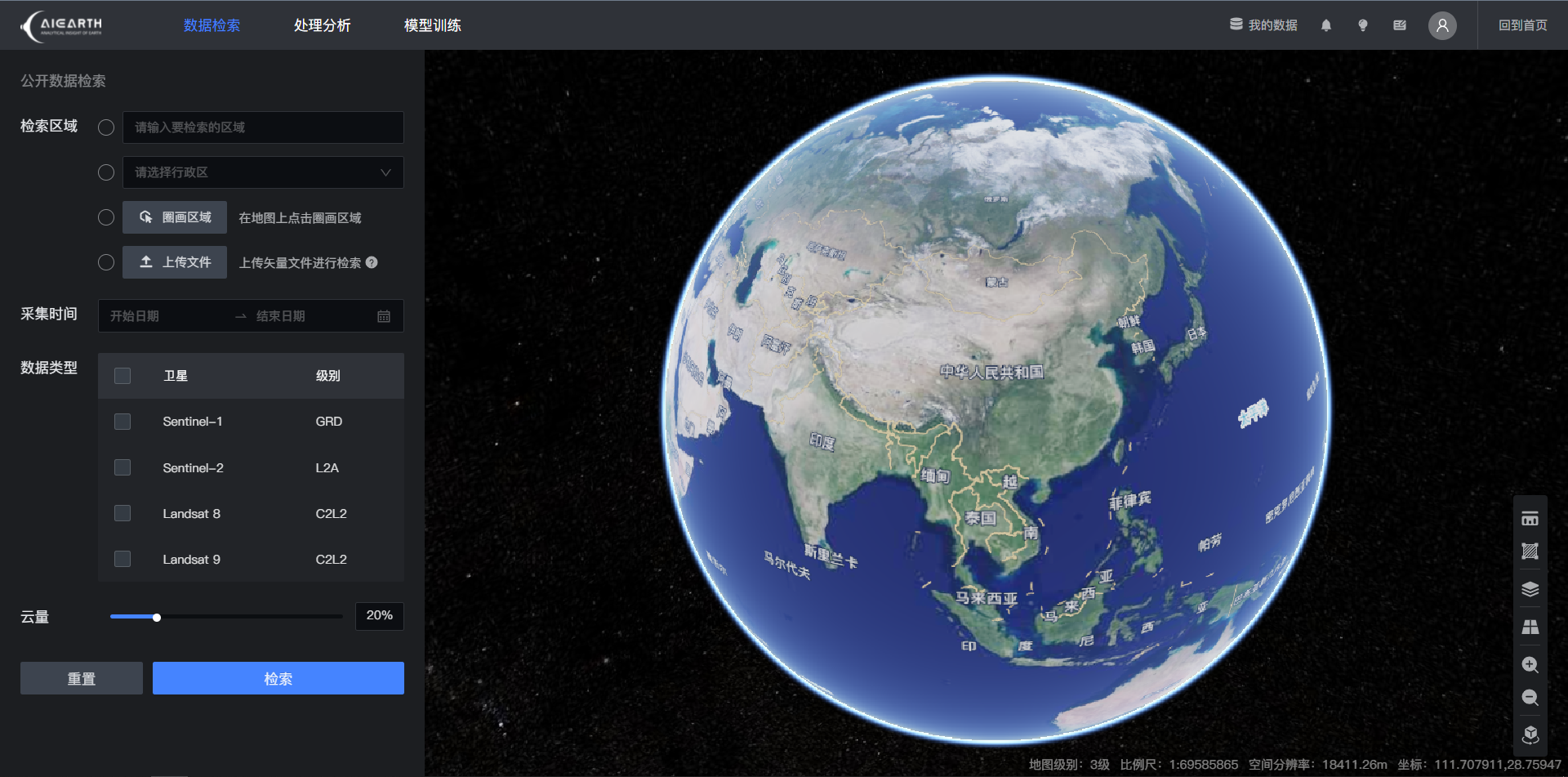Click the 云量 slider track
Image resolution: width=1568 pixels, height=777 pixels.
pos(226,617)
